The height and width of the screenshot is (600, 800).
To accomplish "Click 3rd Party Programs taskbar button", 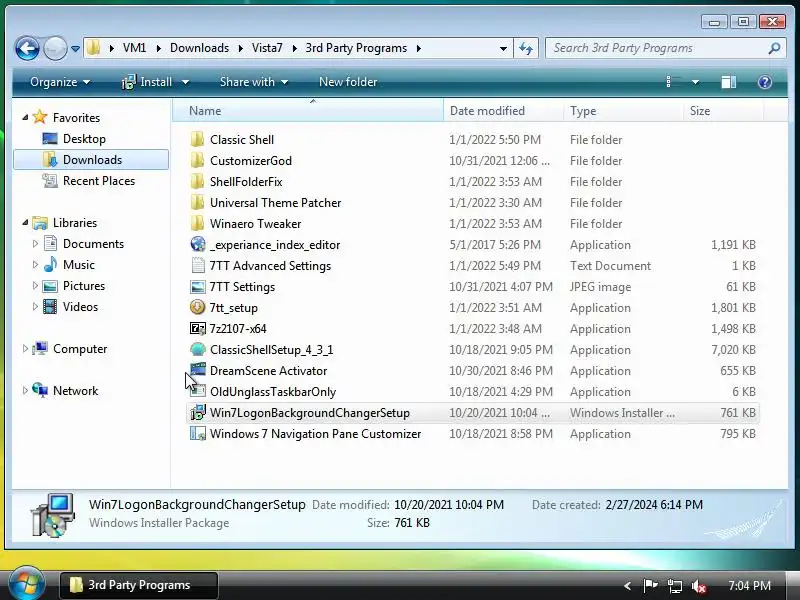I will (x=138, y=585).
